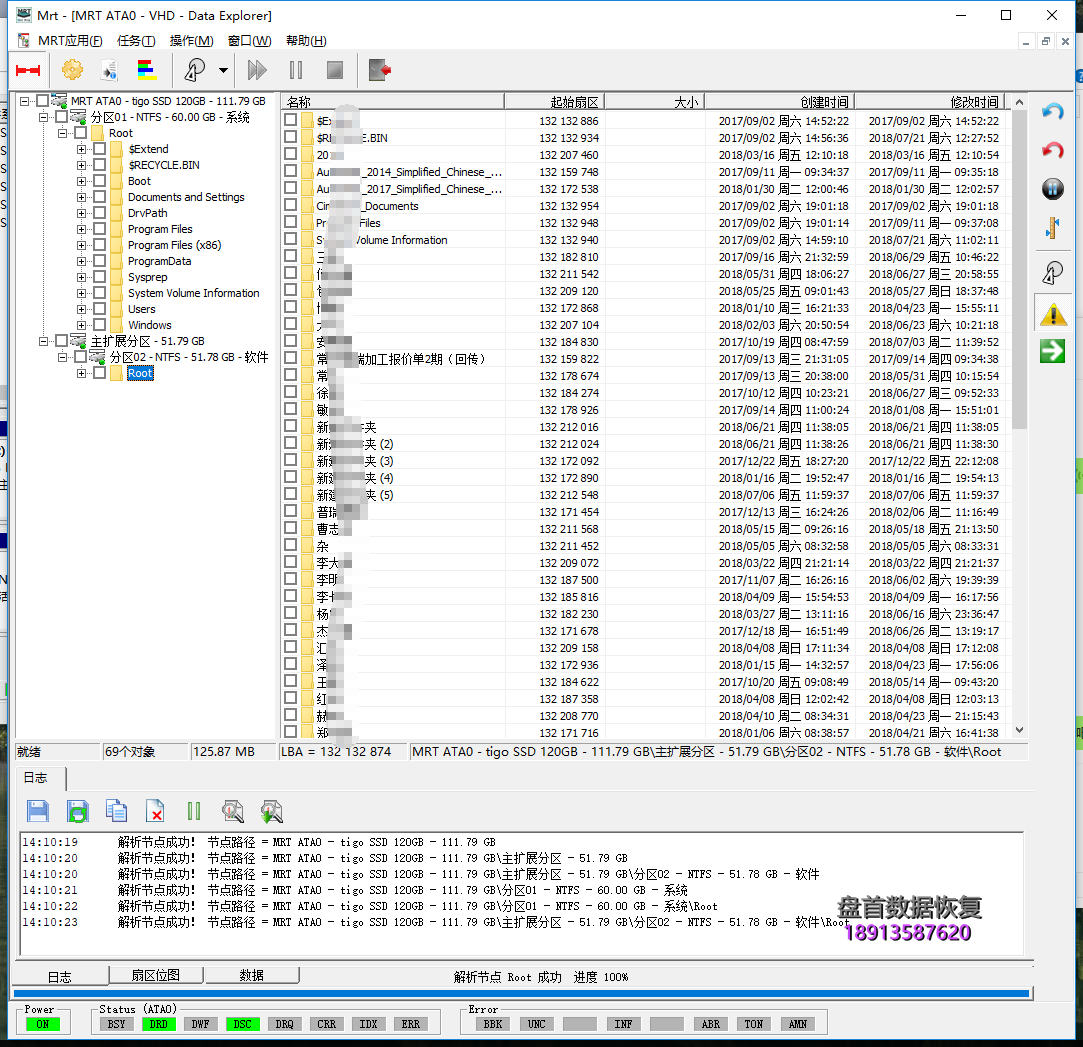Click the blue floppy save log icon
Screen dimensions: 1083x1047
pos(38,810)
